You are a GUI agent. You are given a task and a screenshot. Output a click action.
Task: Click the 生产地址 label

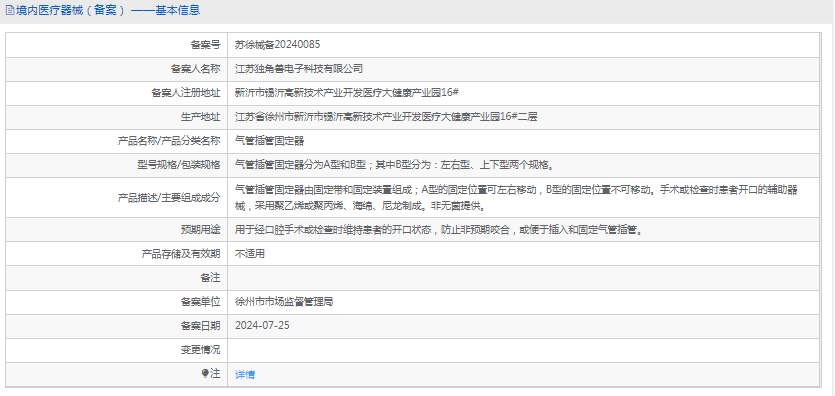[200, 117]
